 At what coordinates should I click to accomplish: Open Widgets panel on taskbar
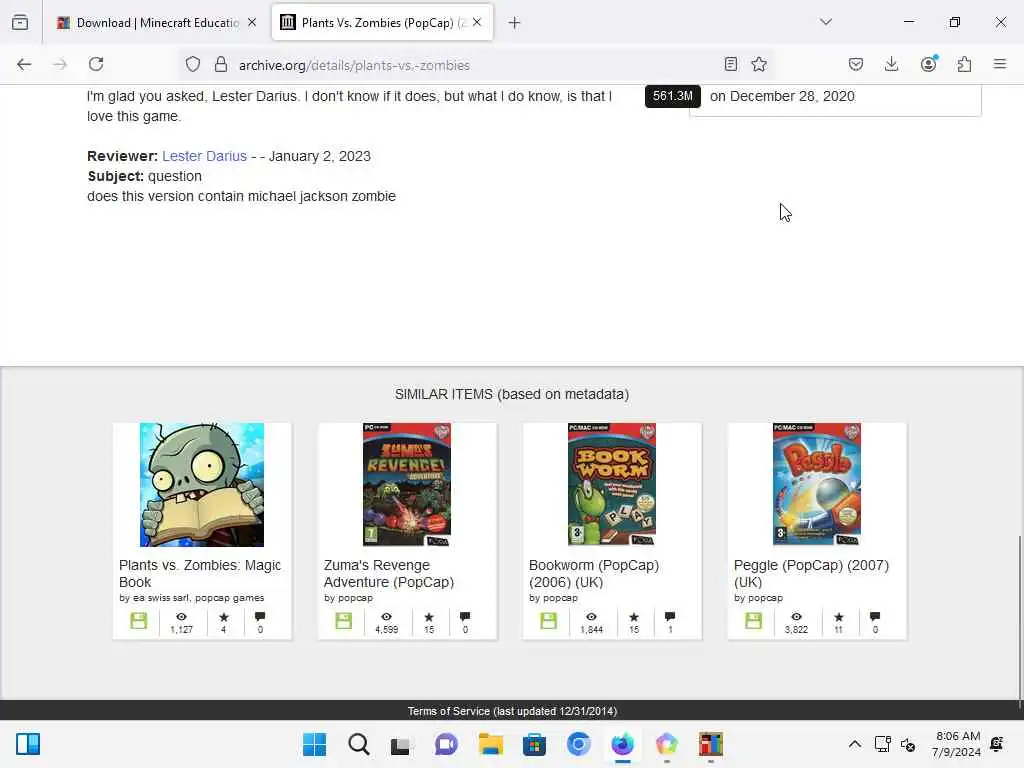pyautogui.click(x=28, y=744)
